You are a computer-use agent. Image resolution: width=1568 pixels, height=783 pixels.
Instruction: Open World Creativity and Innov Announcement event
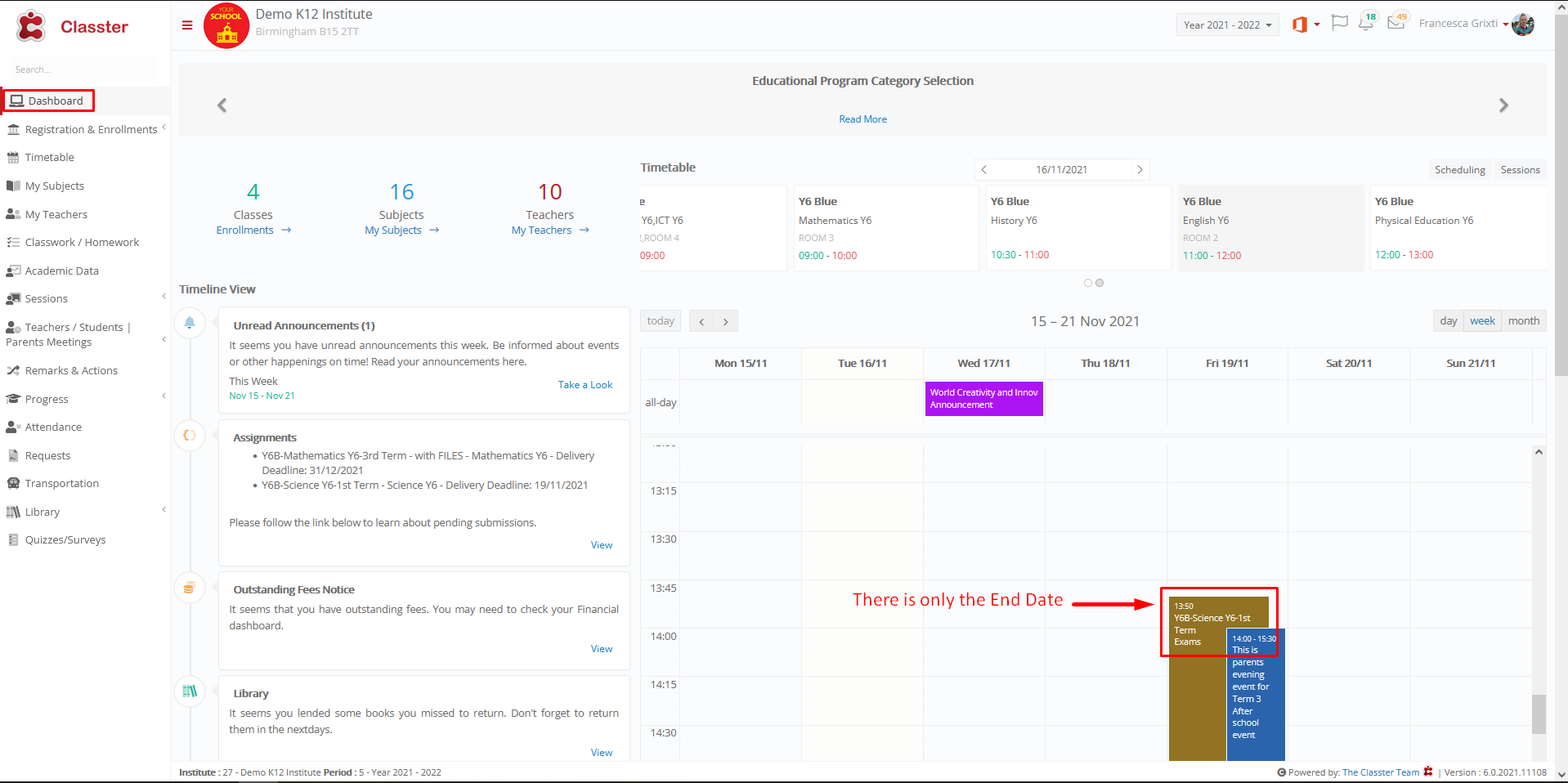point(984,399)
